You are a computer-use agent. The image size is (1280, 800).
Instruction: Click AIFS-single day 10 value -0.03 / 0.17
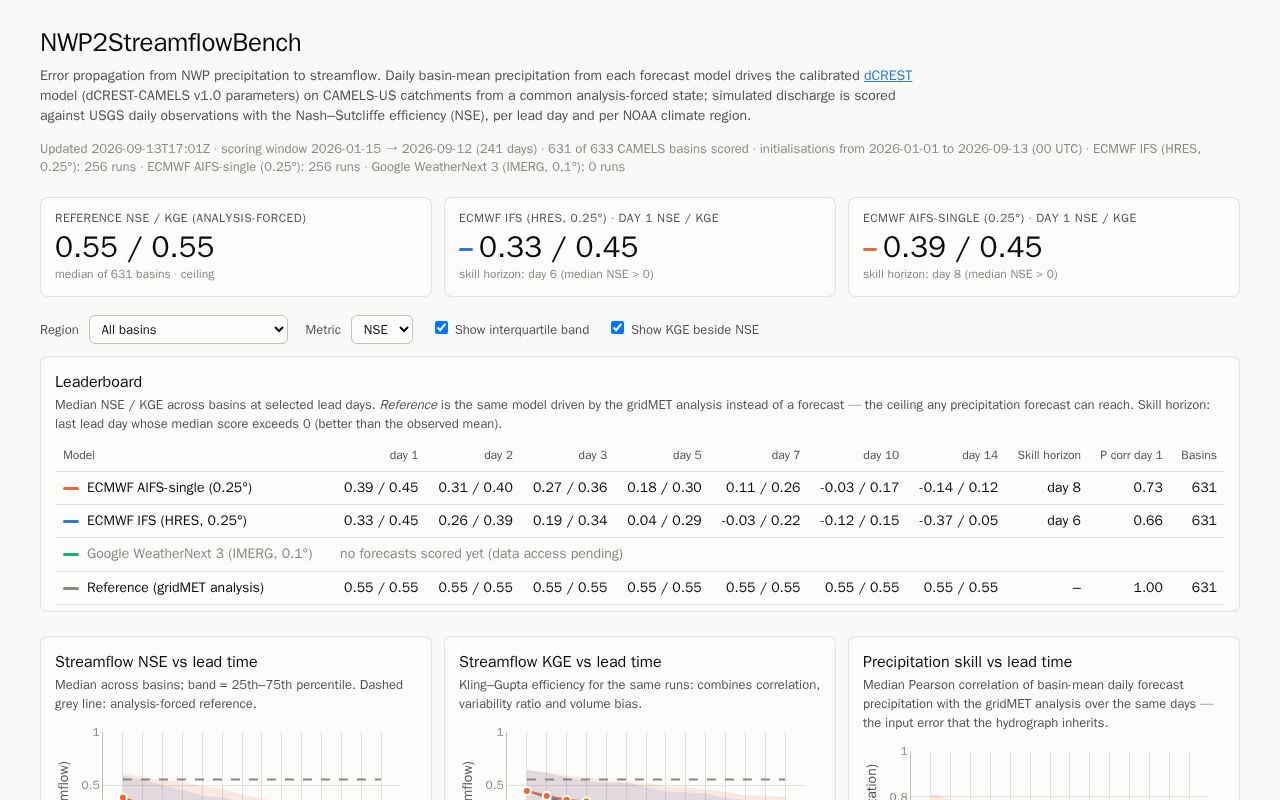pyautogui.click(x=859, y=488)
